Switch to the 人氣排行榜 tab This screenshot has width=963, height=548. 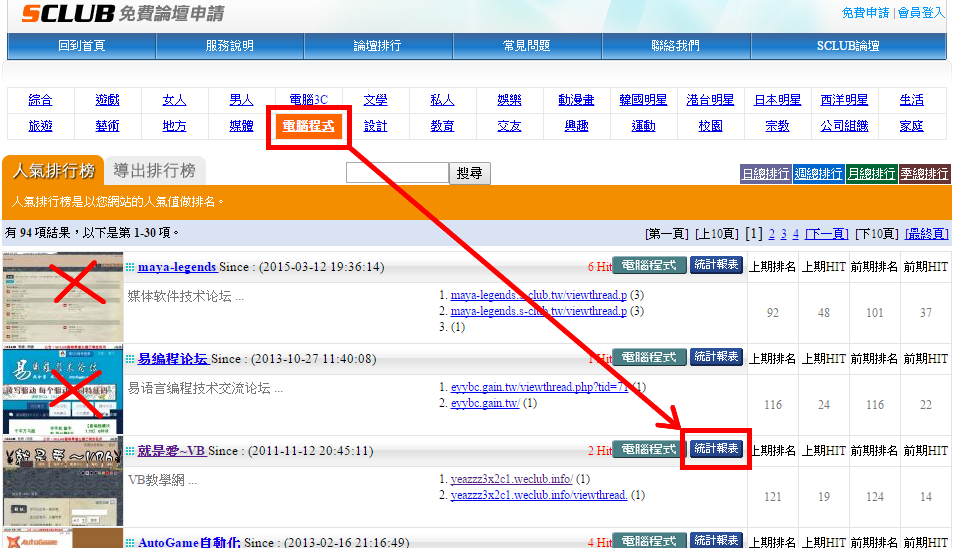pyautogui.click(x=52, y=171)
